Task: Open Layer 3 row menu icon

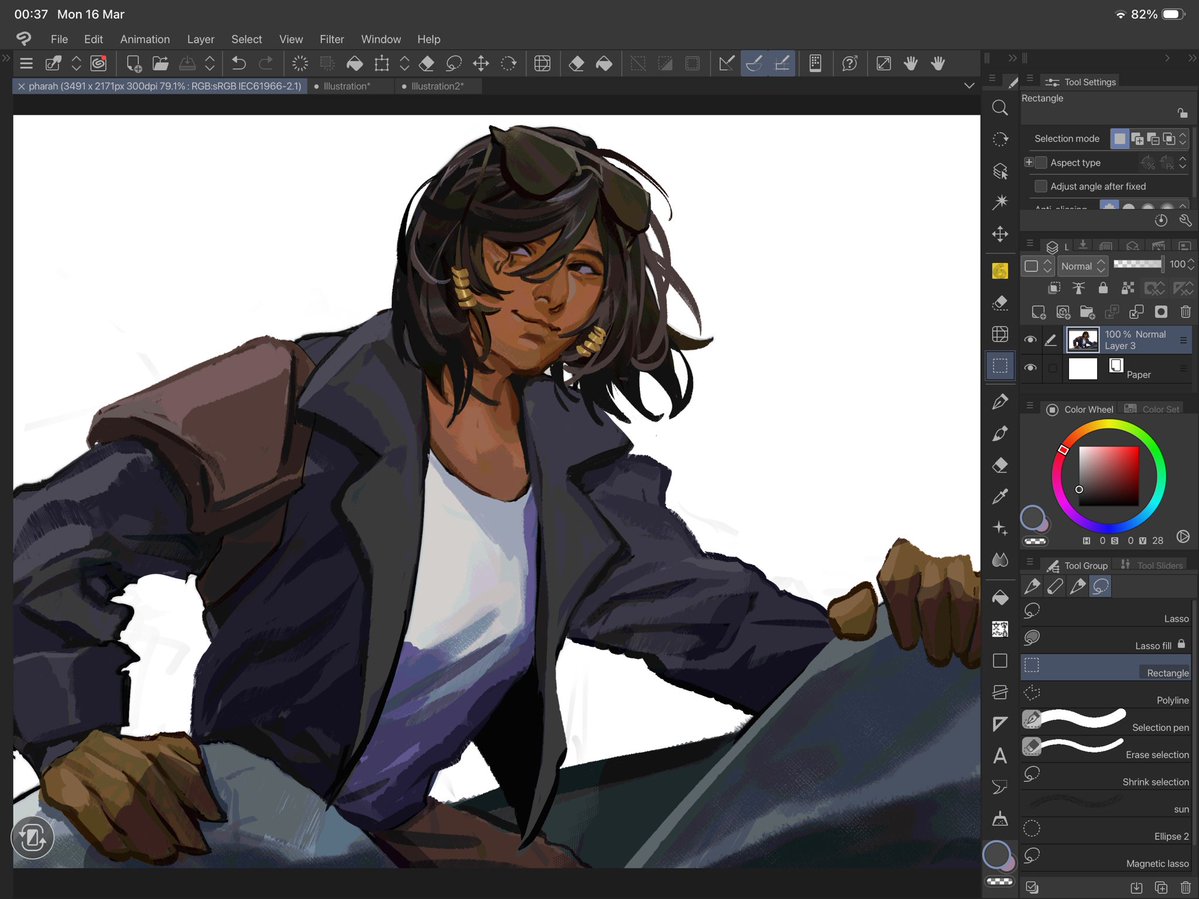Action: (x=1184, y=340)
